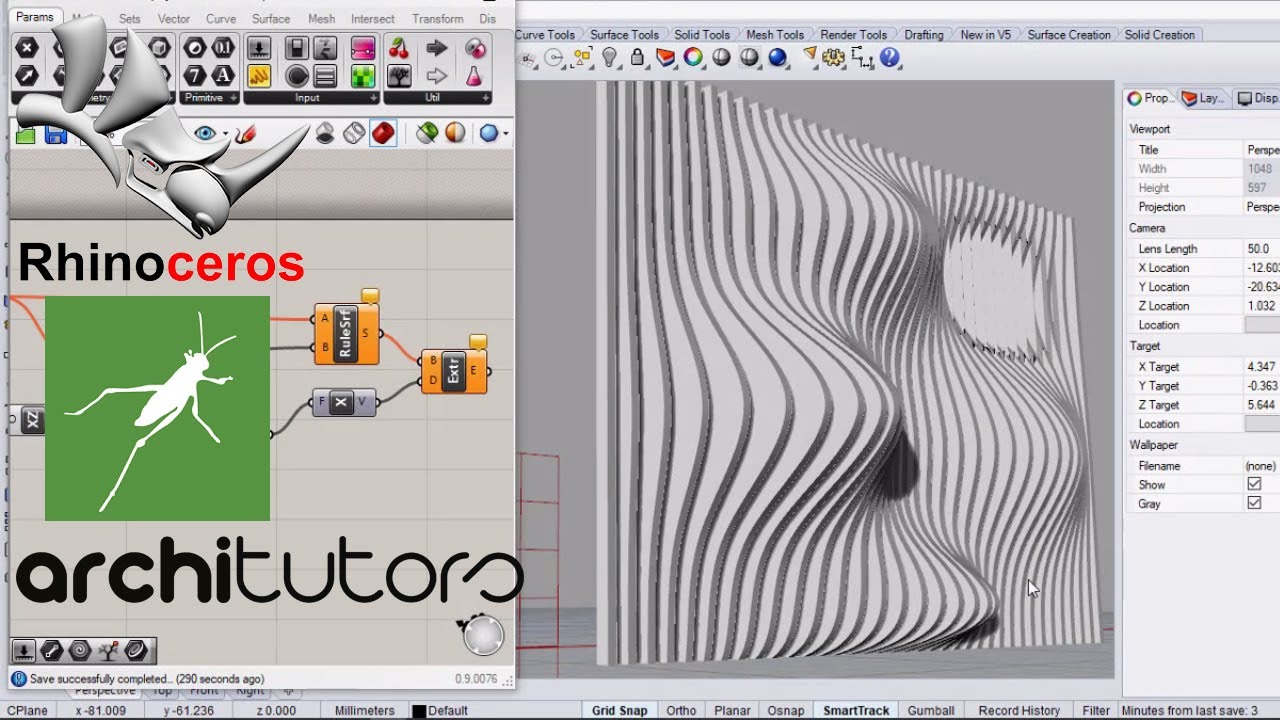
Task: Choose the Number (0.1) primitive parameter
Action: (223, 48)
